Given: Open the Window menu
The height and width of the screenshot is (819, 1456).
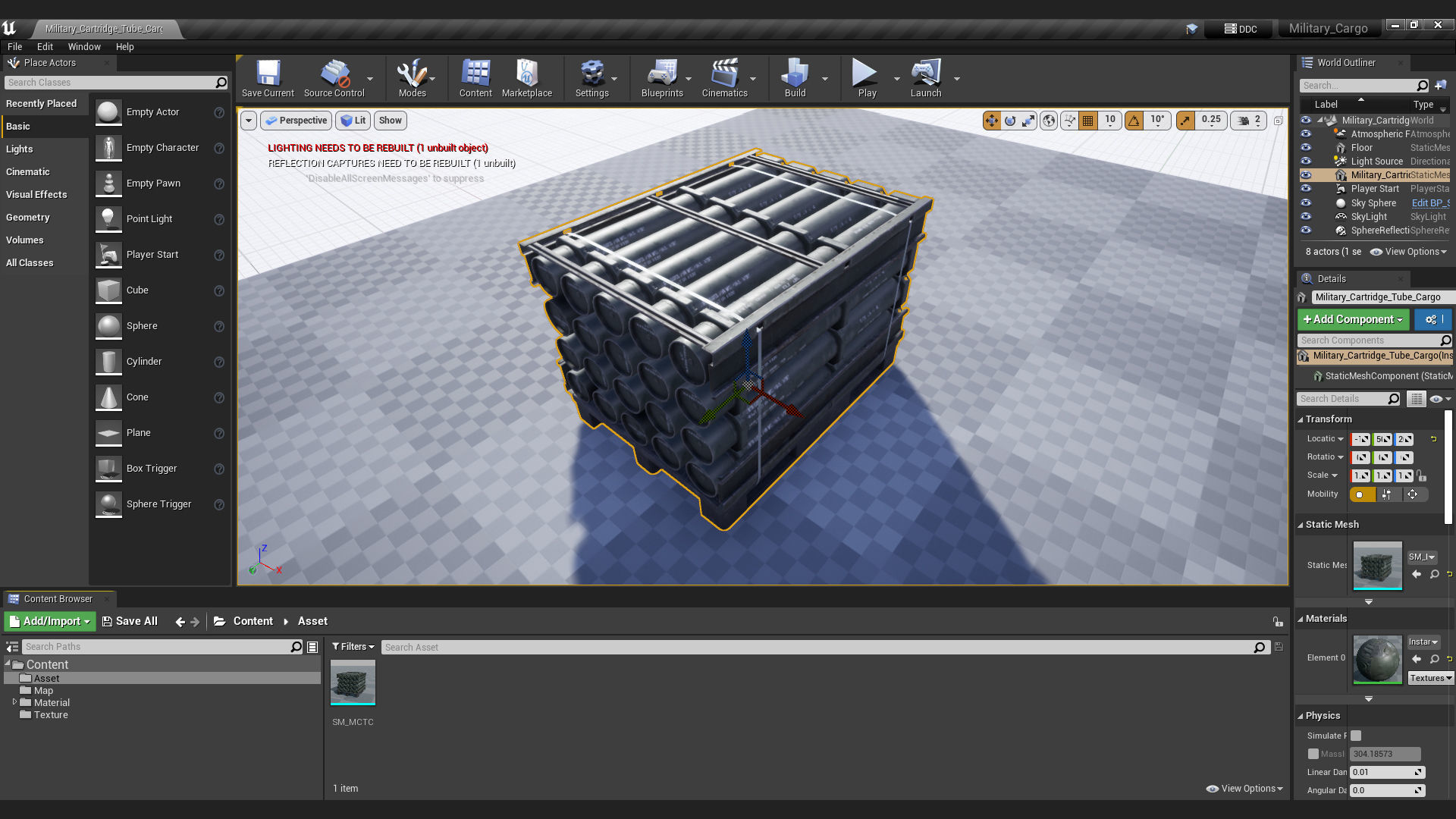Looking at the screenshot, I should point(84,47).
